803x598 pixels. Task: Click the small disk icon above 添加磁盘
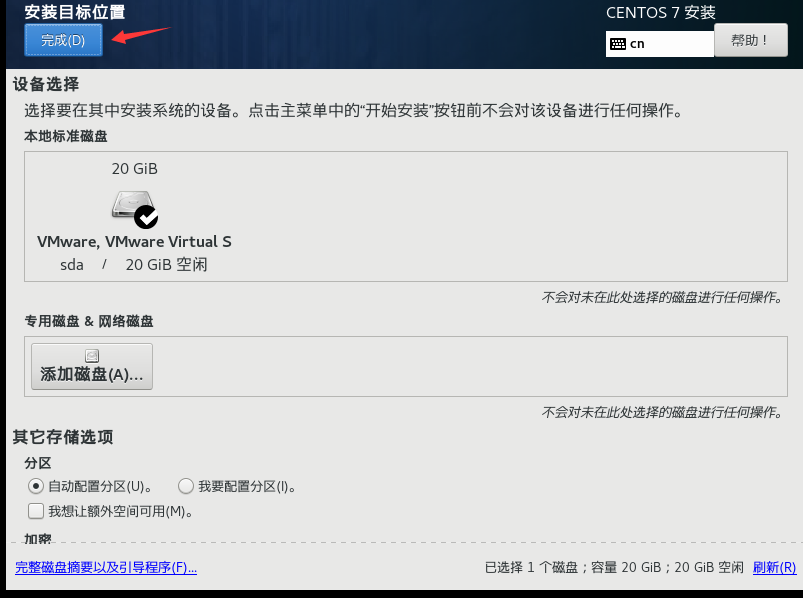coord(92,356)
